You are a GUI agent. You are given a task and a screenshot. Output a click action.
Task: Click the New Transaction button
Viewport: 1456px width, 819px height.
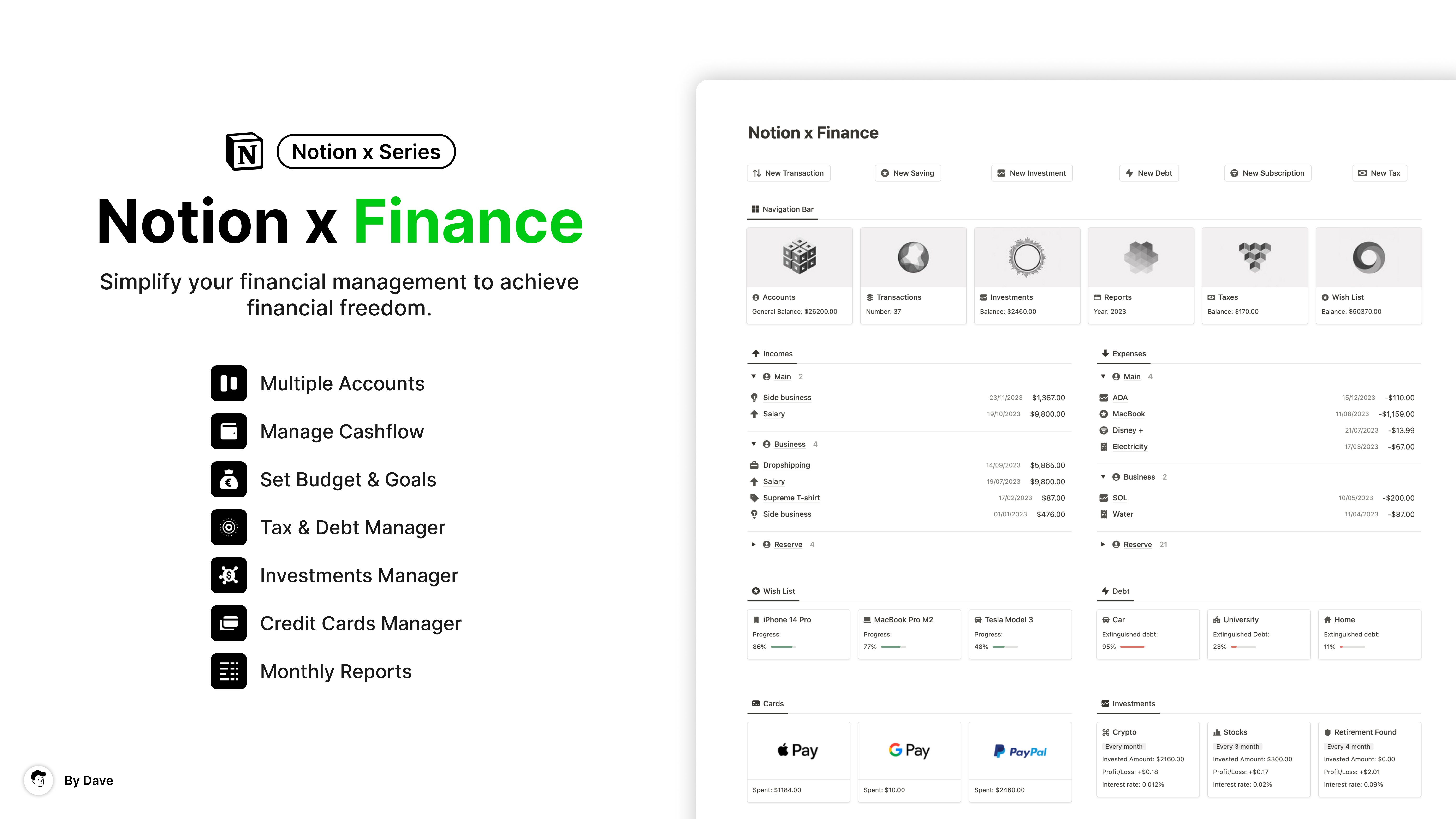pyautogui.click(x=789, y=173)
